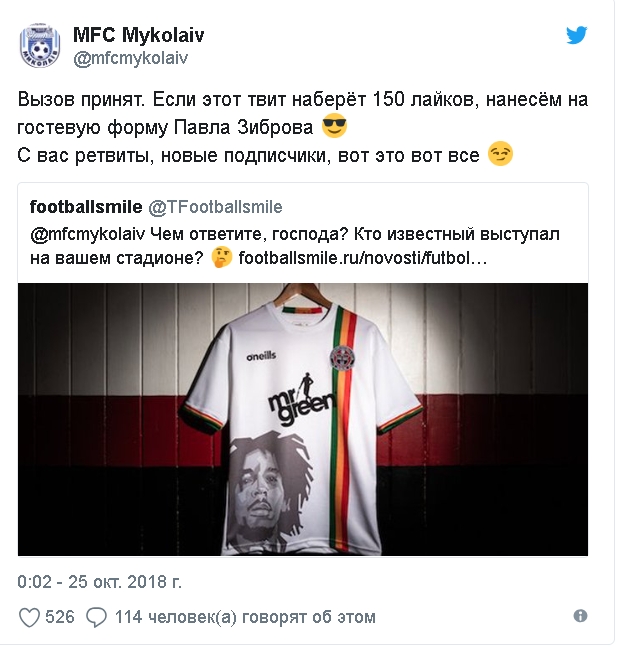Like the tweet with heart icon
This screenshot has width=625, height=648.
(x=29, y=618)
